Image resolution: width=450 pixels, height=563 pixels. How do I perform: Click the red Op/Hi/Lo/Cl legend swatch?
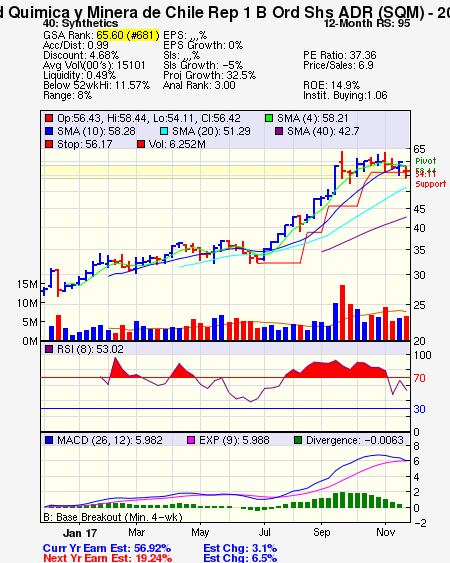click(x=49, y=118)
